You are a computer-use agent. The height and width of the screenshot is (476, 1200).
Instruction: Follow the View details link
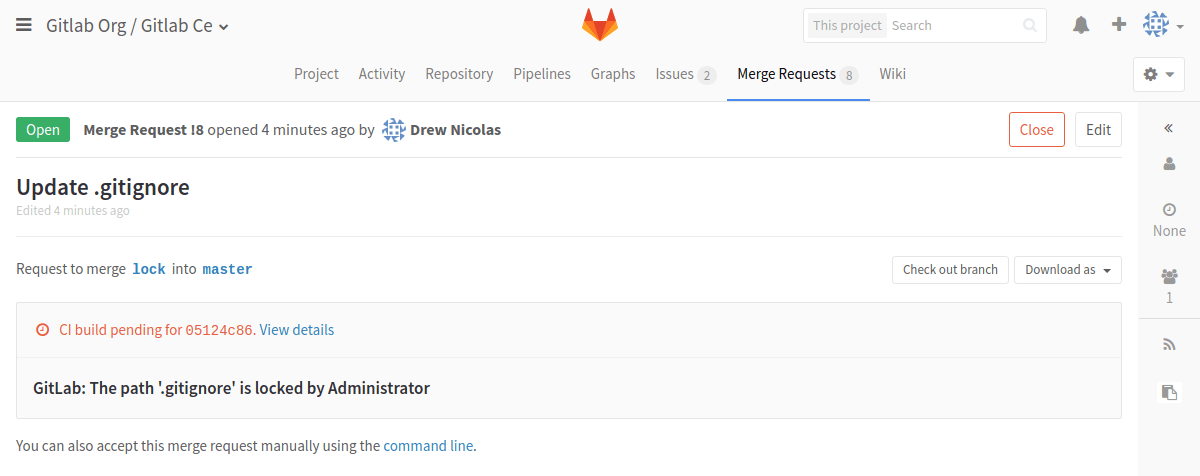point(297,330)
